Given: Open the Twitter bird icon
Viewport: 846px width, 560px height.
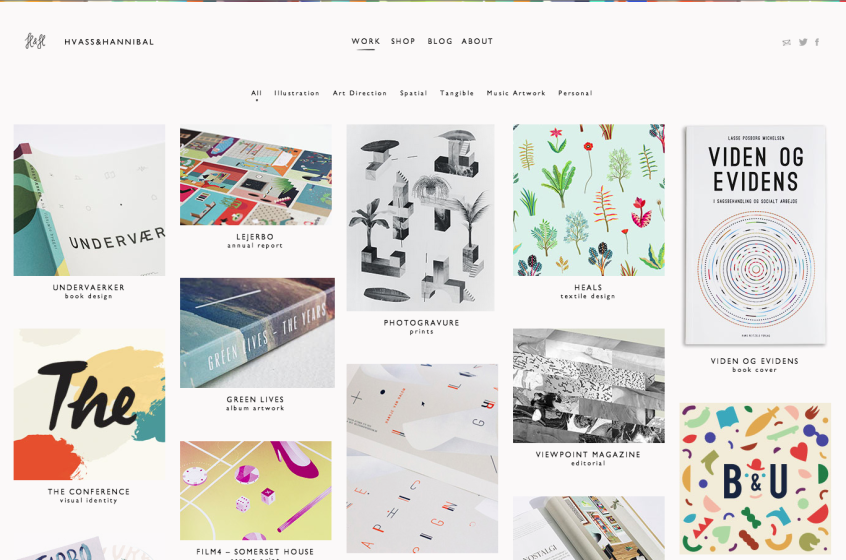Looking at the screenshot, I should [803, 42].
